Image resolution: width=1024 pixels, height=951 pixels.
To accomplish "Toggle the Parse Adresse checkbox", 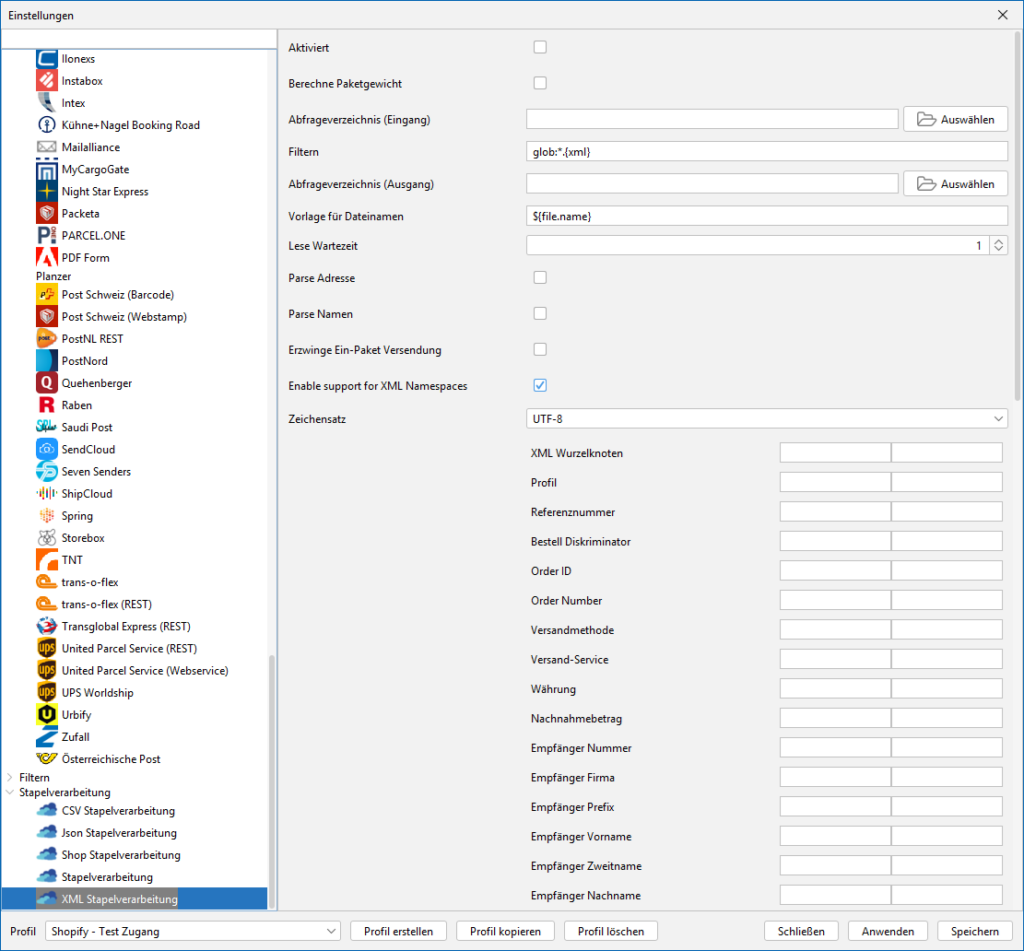I will coord(540,277).
